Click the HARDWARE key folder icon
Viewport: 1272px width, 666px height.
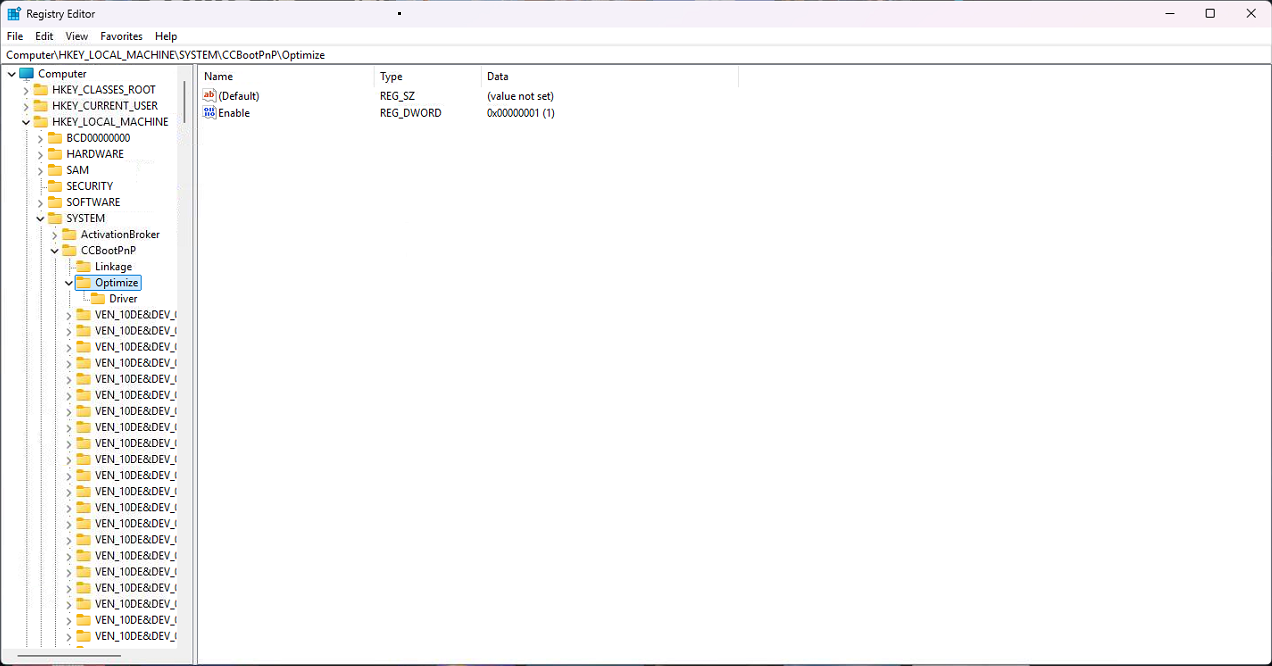[x=54, y=154]
